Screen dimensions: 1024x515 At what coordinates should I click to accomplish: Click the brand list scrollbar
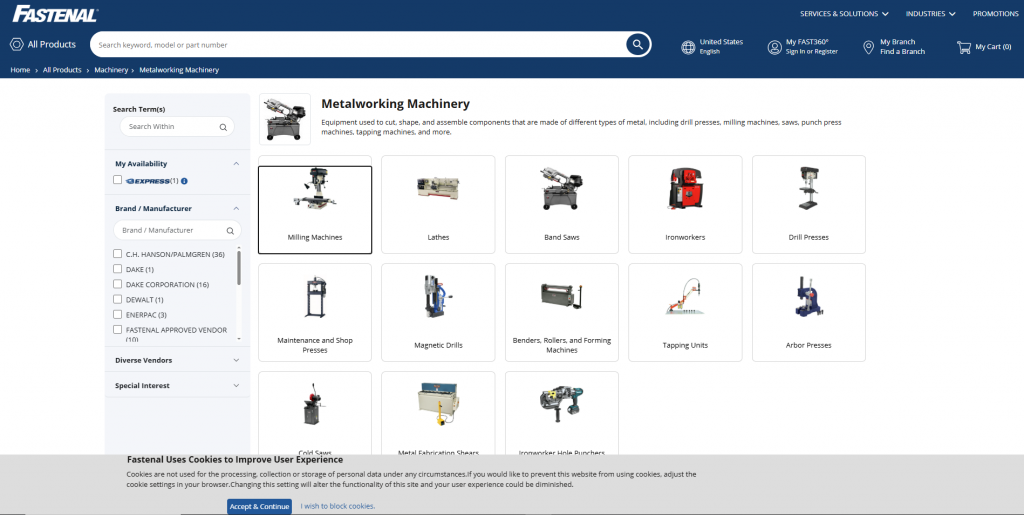[x=239, y=268]
